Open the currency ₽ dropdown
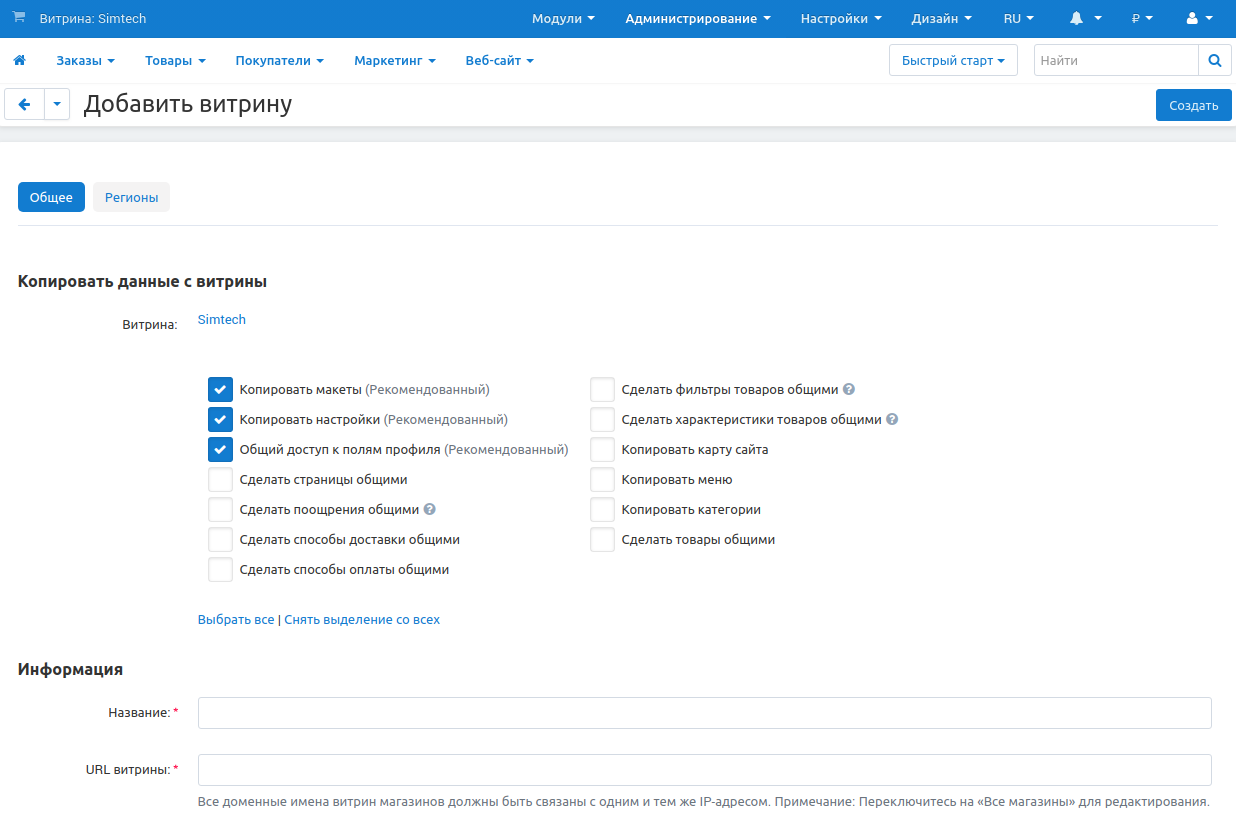 (1142, 18)
